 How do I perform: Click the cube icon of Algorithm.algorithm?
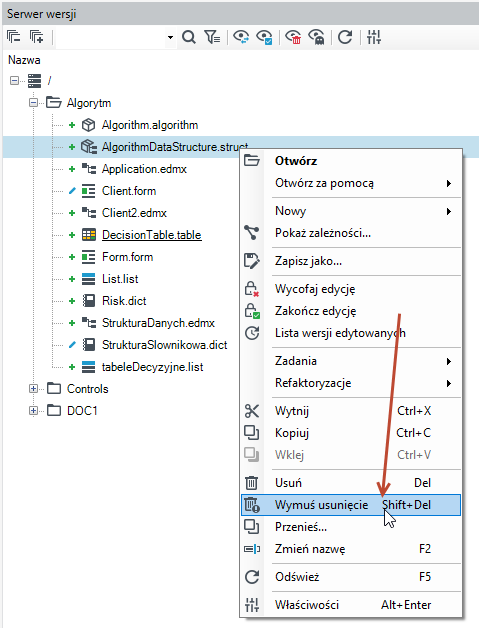pyautogui.click(x=89, y=125)
